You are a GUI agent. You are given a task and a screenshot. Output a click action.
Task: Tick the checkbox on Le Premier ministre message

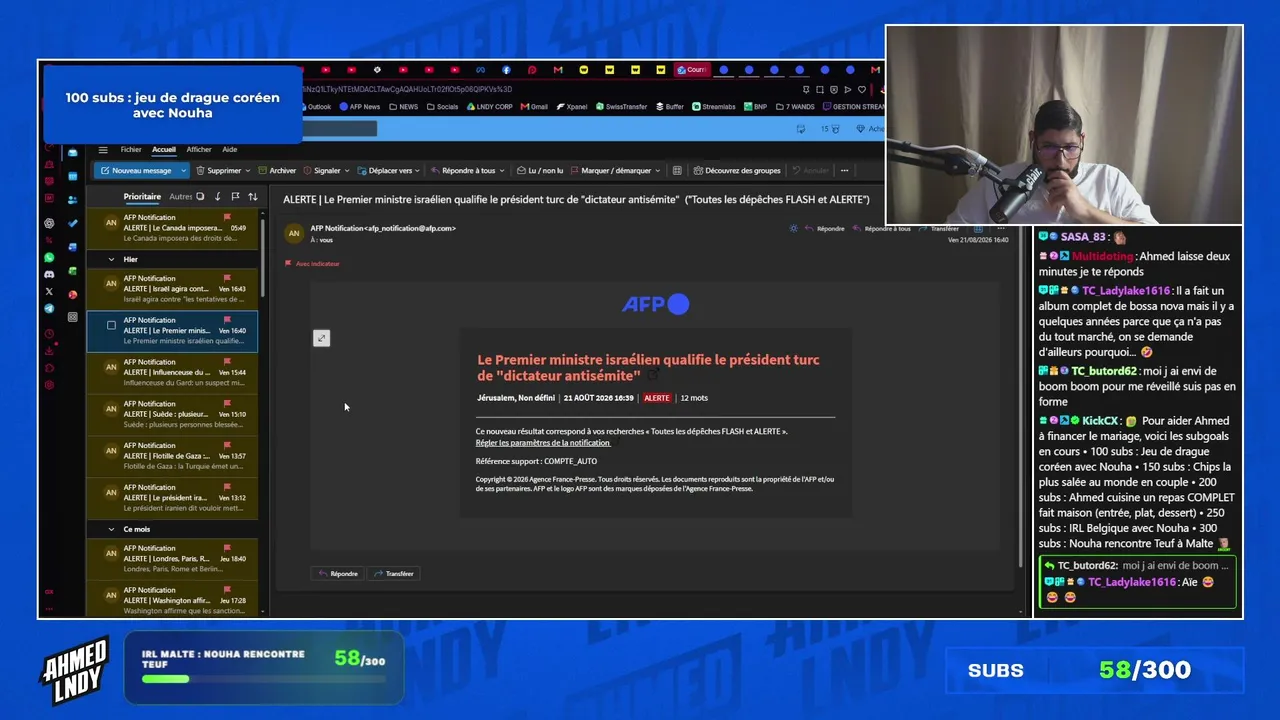111,326
